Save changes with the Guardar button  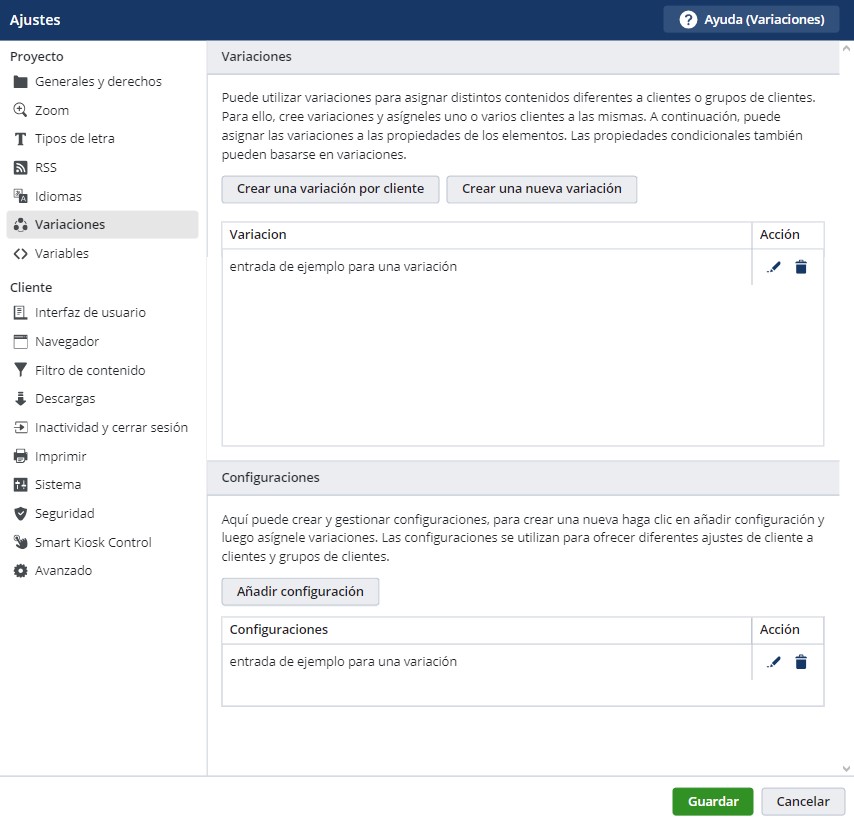tap(713, 801)
